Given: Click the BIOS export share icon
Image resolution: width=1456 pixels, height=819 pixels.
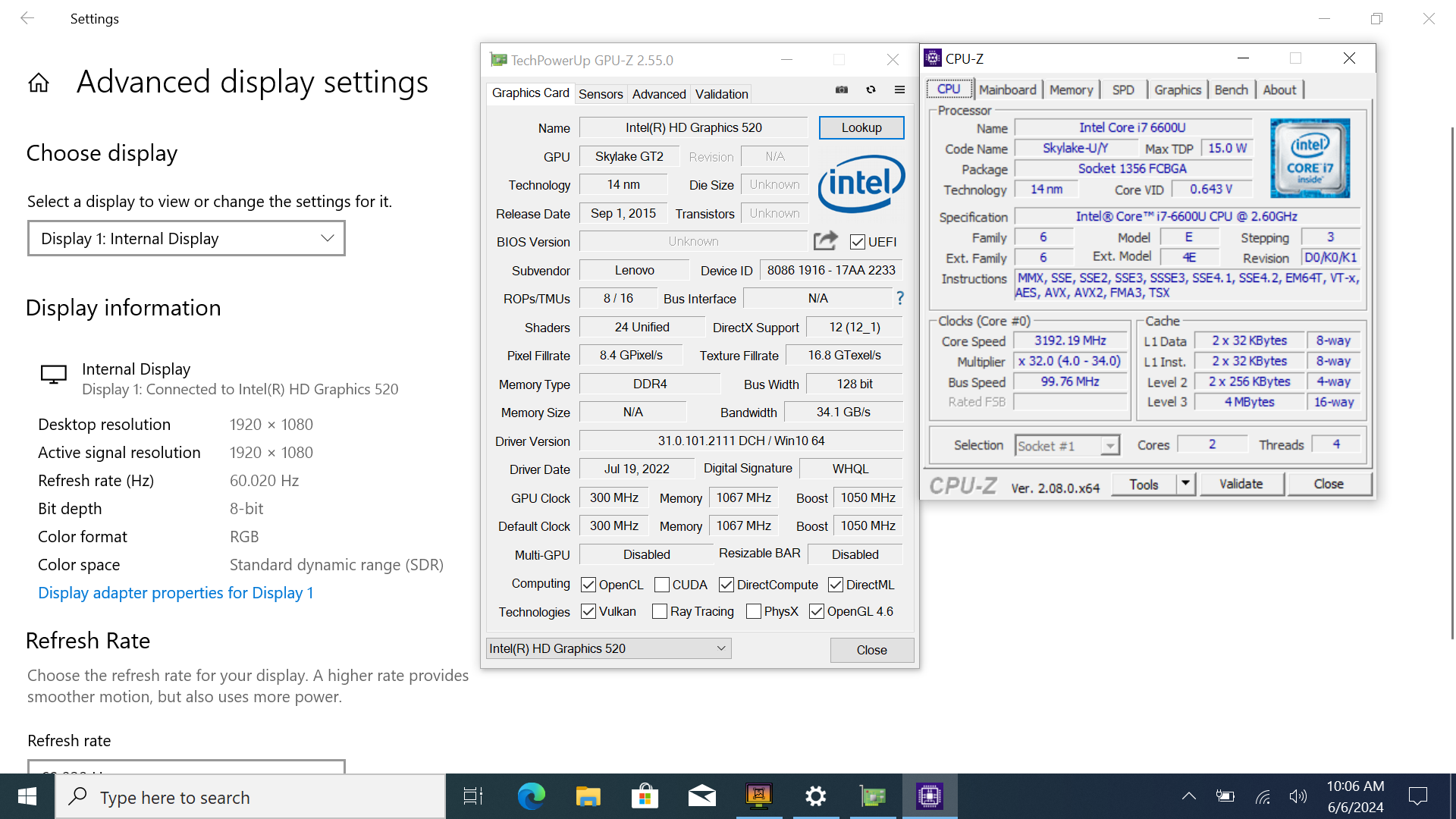Looking at the screenshot, I should point(826,241).
